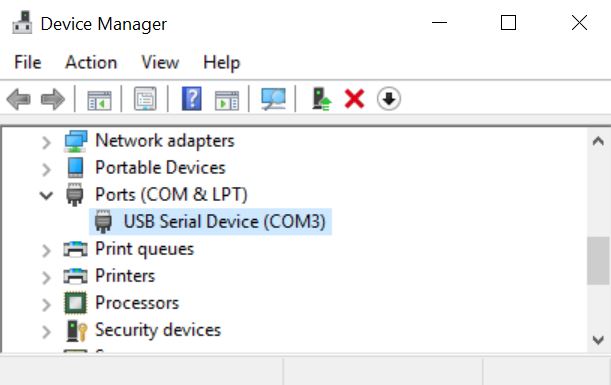Image resolution: width=611 pixels, height=385 pixels.
Task: Click the Update driver green arrow icon
Action: (321, 99)
